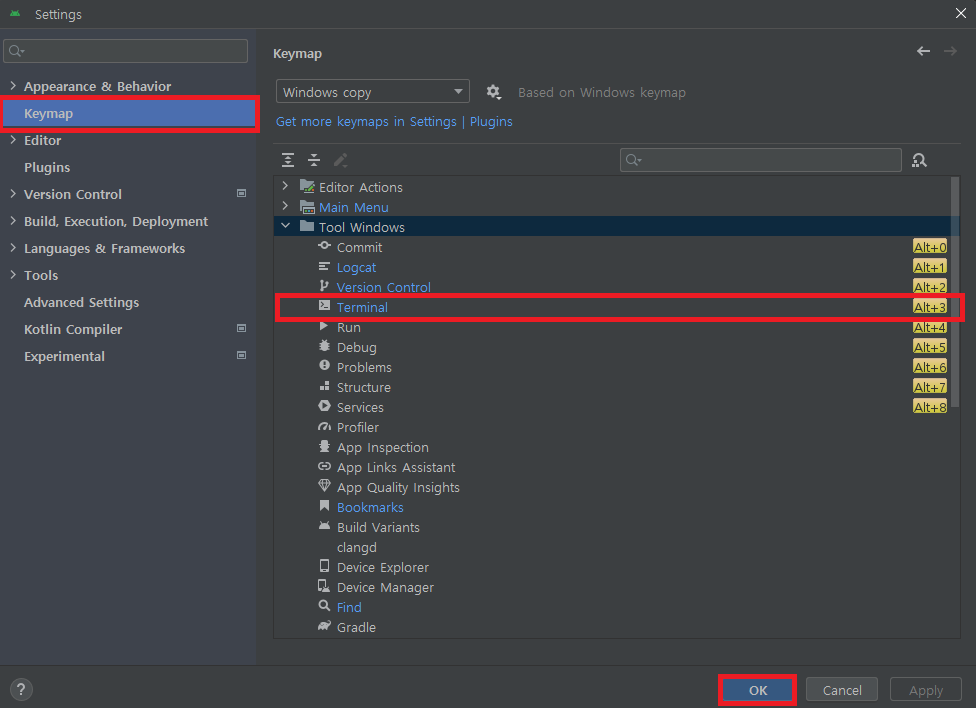Open the keymap gear options menu
This screenshot has height=708, width=976.
click(x=494, y=92)
